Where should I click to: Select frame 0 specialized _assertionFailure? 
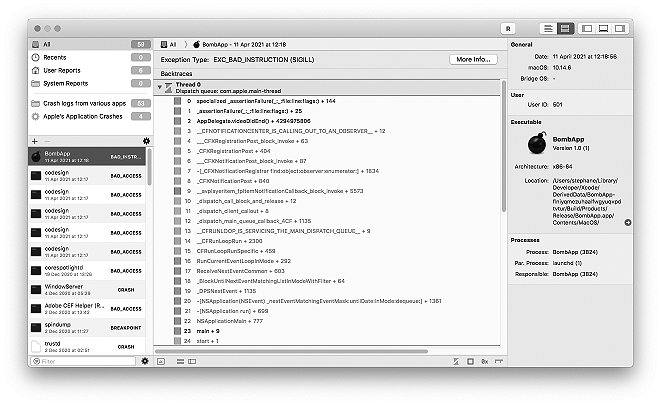pos(327,101)
